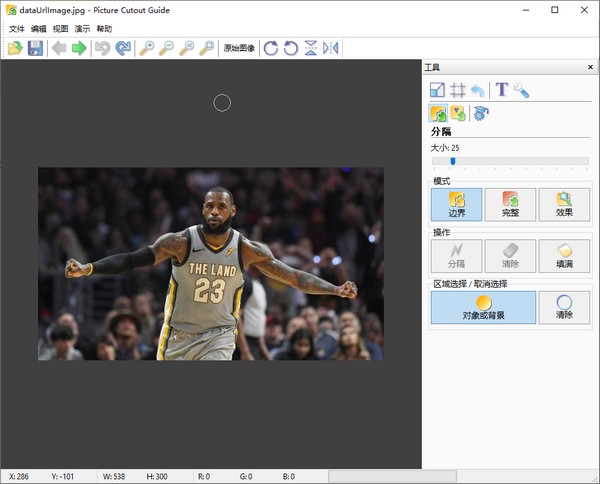This screenshot has width=600, height=484.
Task: Open the 视图 menu
Action: [61, 29]
